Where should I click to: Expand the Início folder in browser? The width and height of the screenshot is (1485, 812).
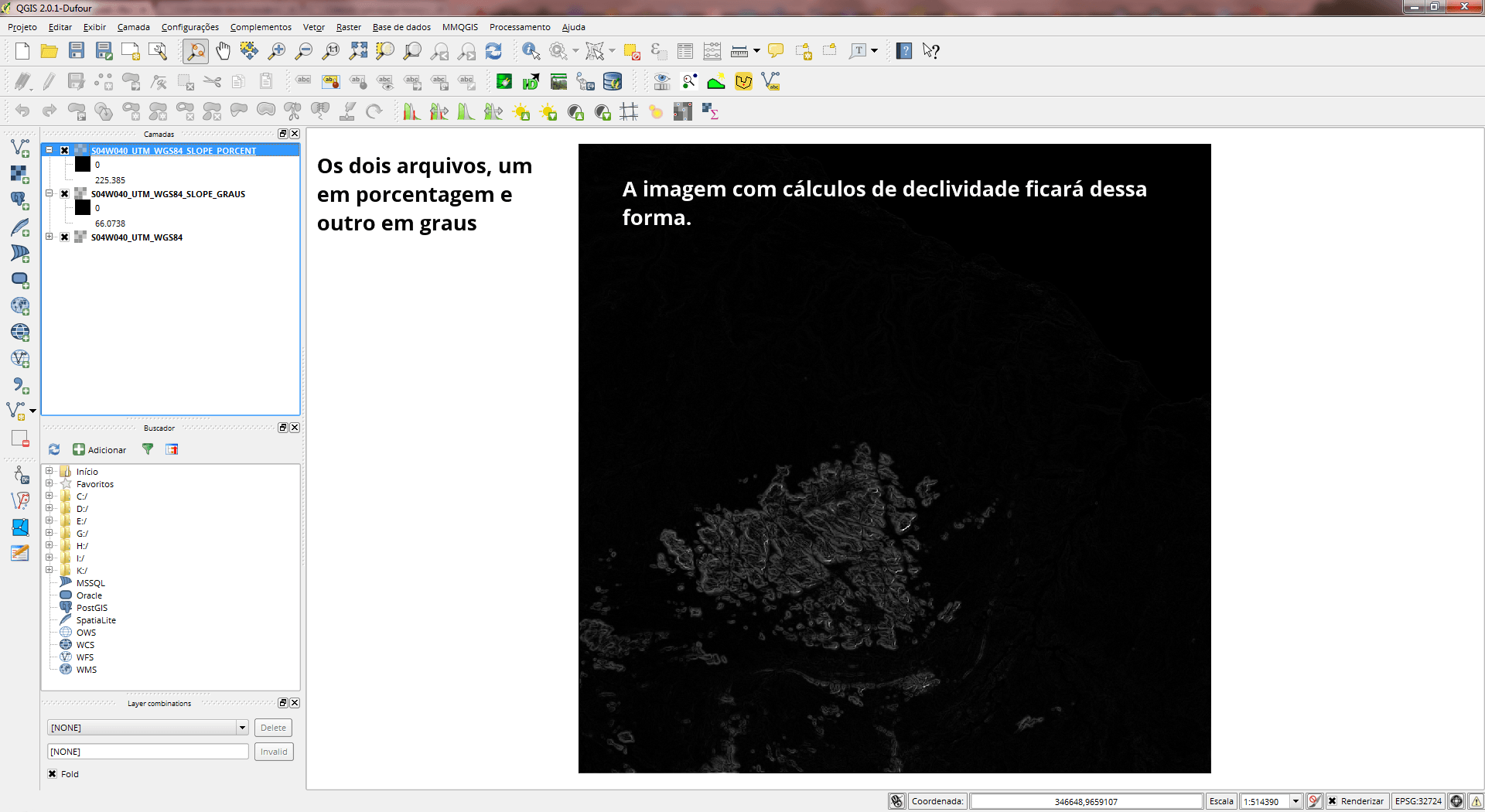point(49,471)
